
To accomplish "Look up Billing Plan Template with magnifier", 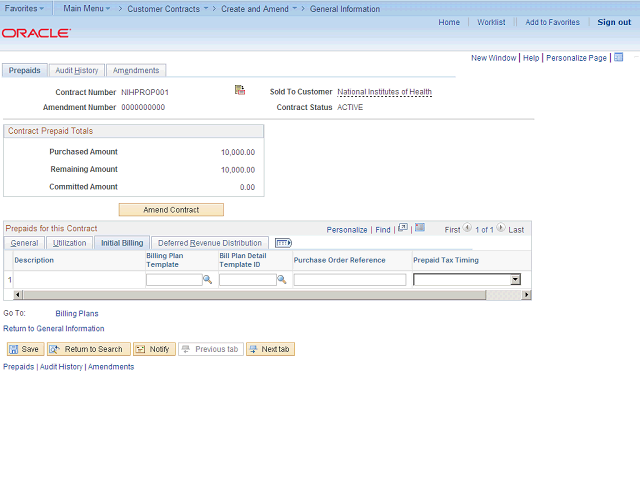I will 208,280.
